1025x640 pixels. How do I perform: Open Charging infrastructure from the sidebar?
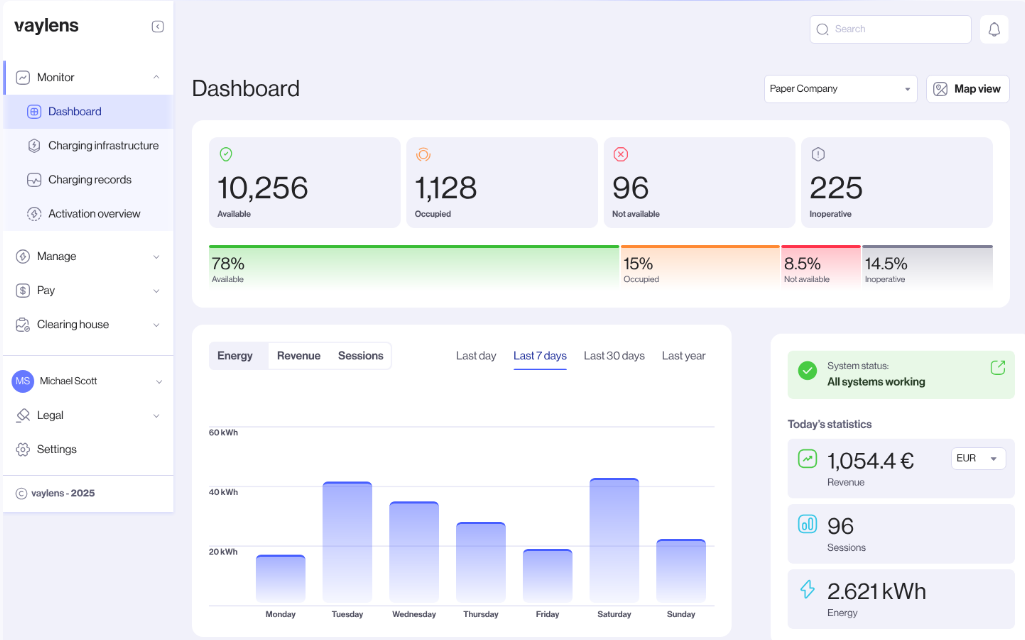103,146
